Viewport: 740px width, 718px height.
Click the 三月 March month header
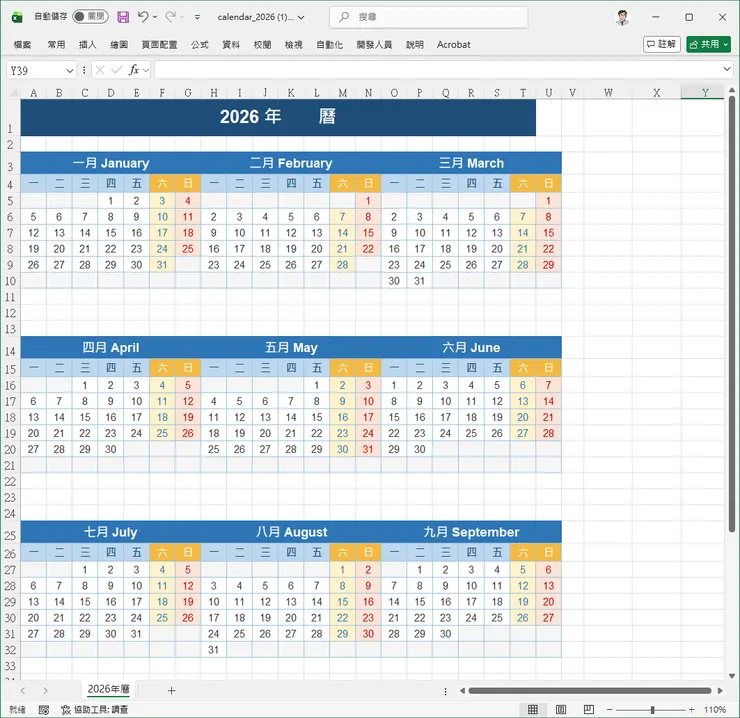471,163
